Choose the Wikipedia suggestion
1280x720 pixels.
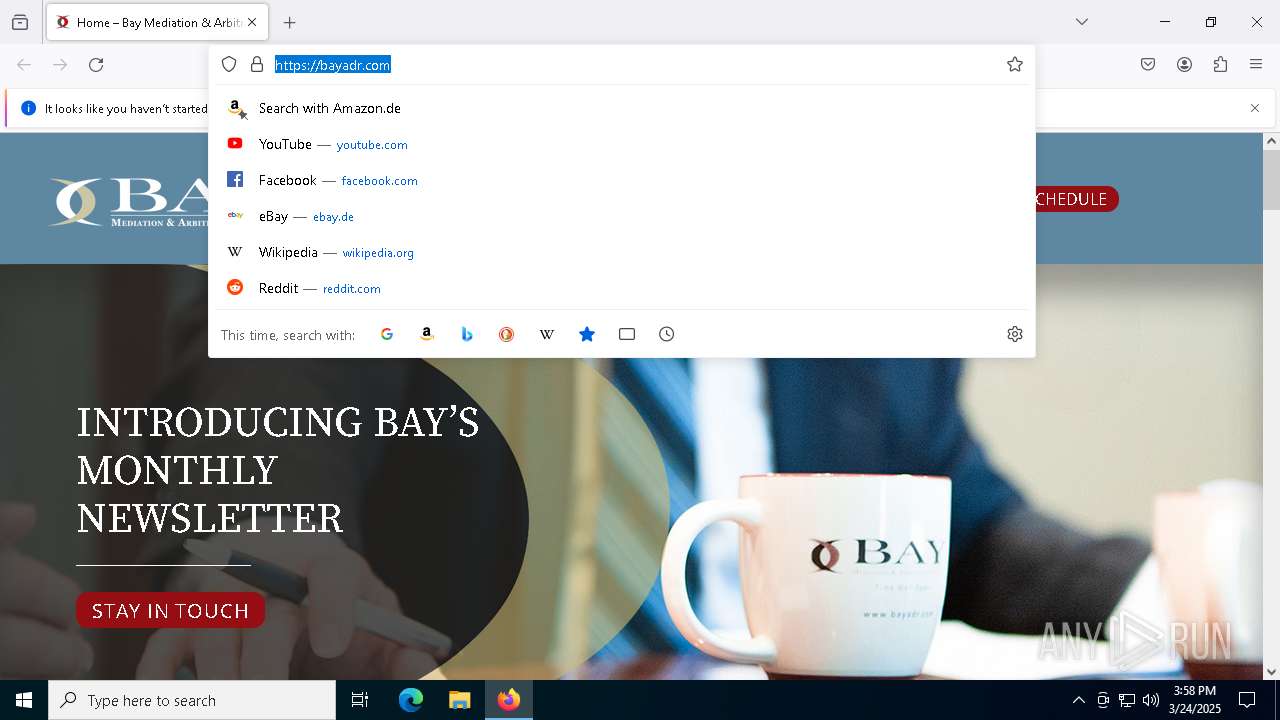(622, 252)
